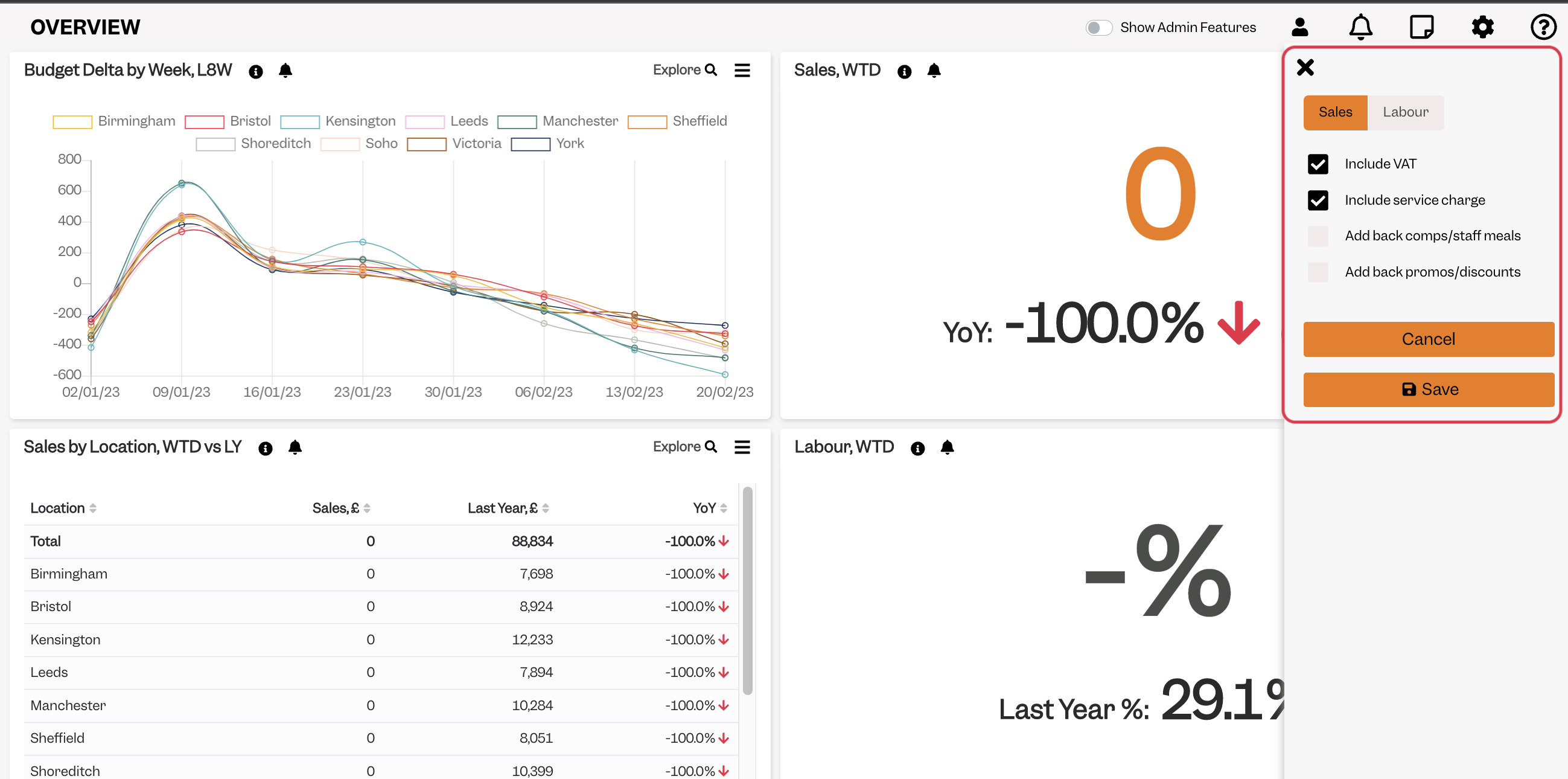Enable Add back comps/staff meals
The width and height of the screenshot is (1568, 779).
click(x=1318, y=236)
